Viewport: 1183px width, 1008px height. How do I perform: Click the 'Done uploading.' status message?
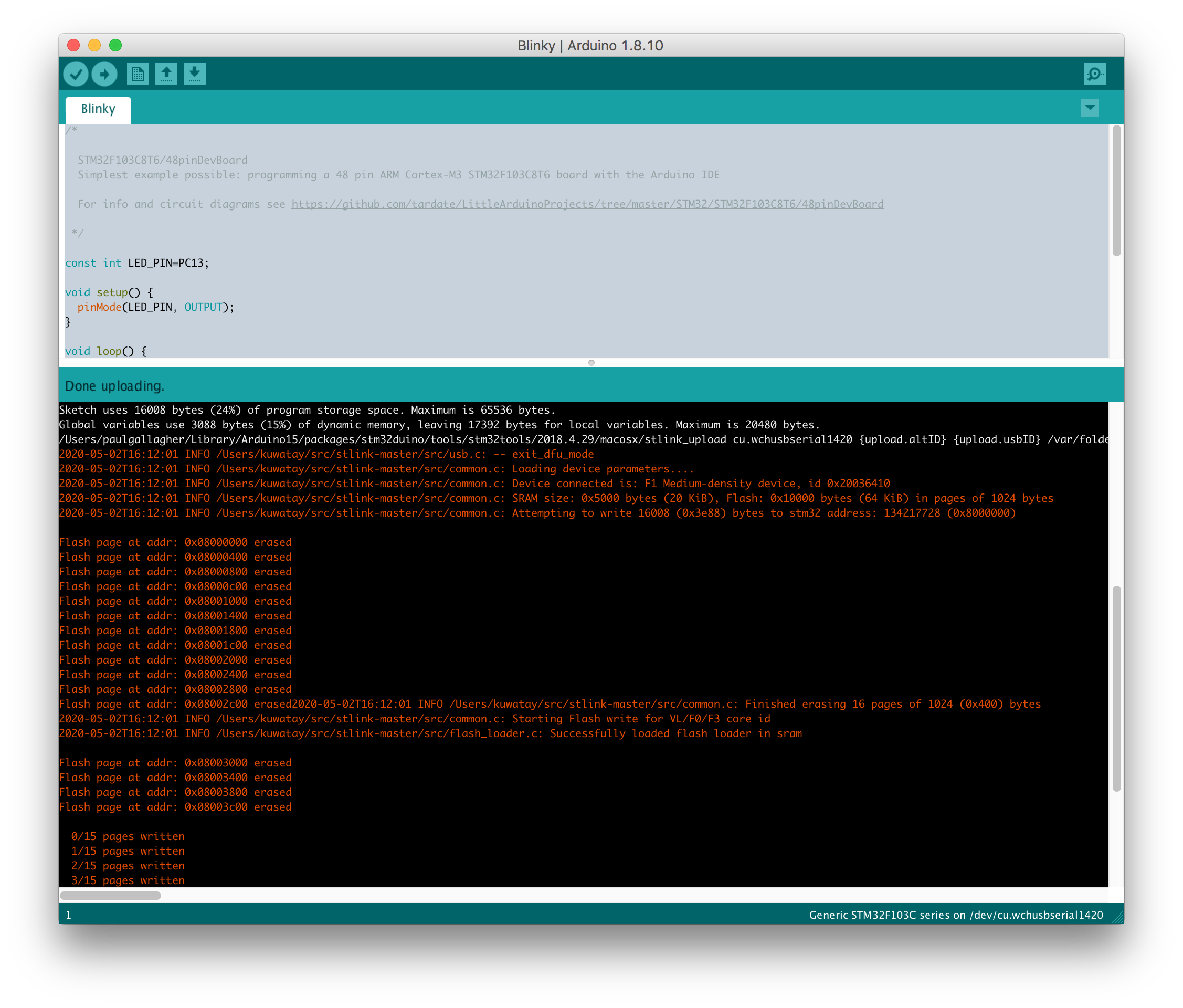pyautogui.click(x=114, y=386)
